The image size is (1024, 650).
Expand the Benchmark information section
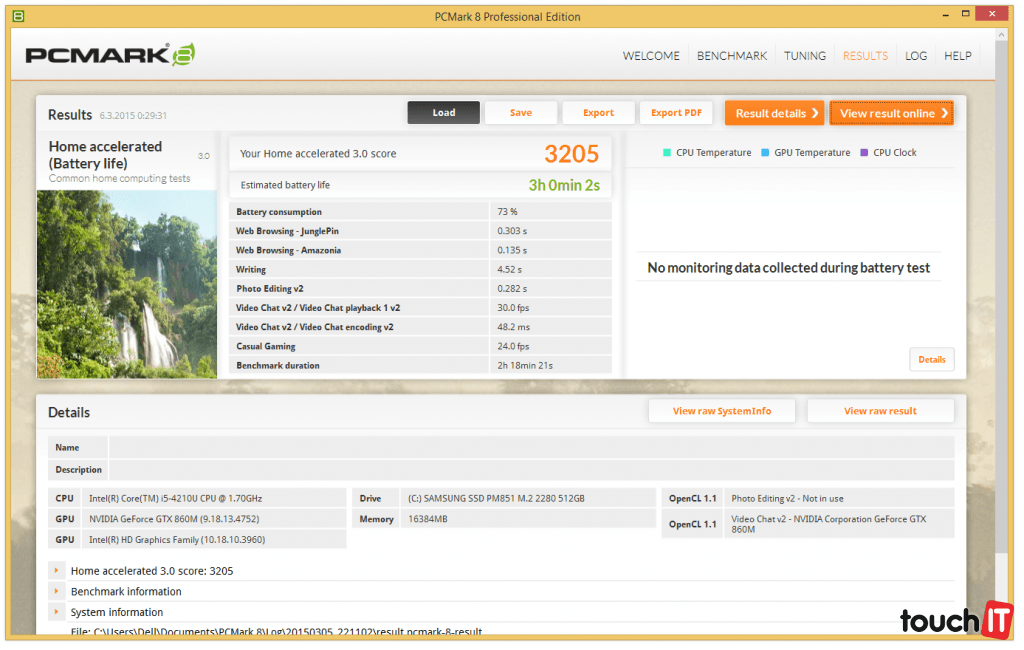coord(57,591)
